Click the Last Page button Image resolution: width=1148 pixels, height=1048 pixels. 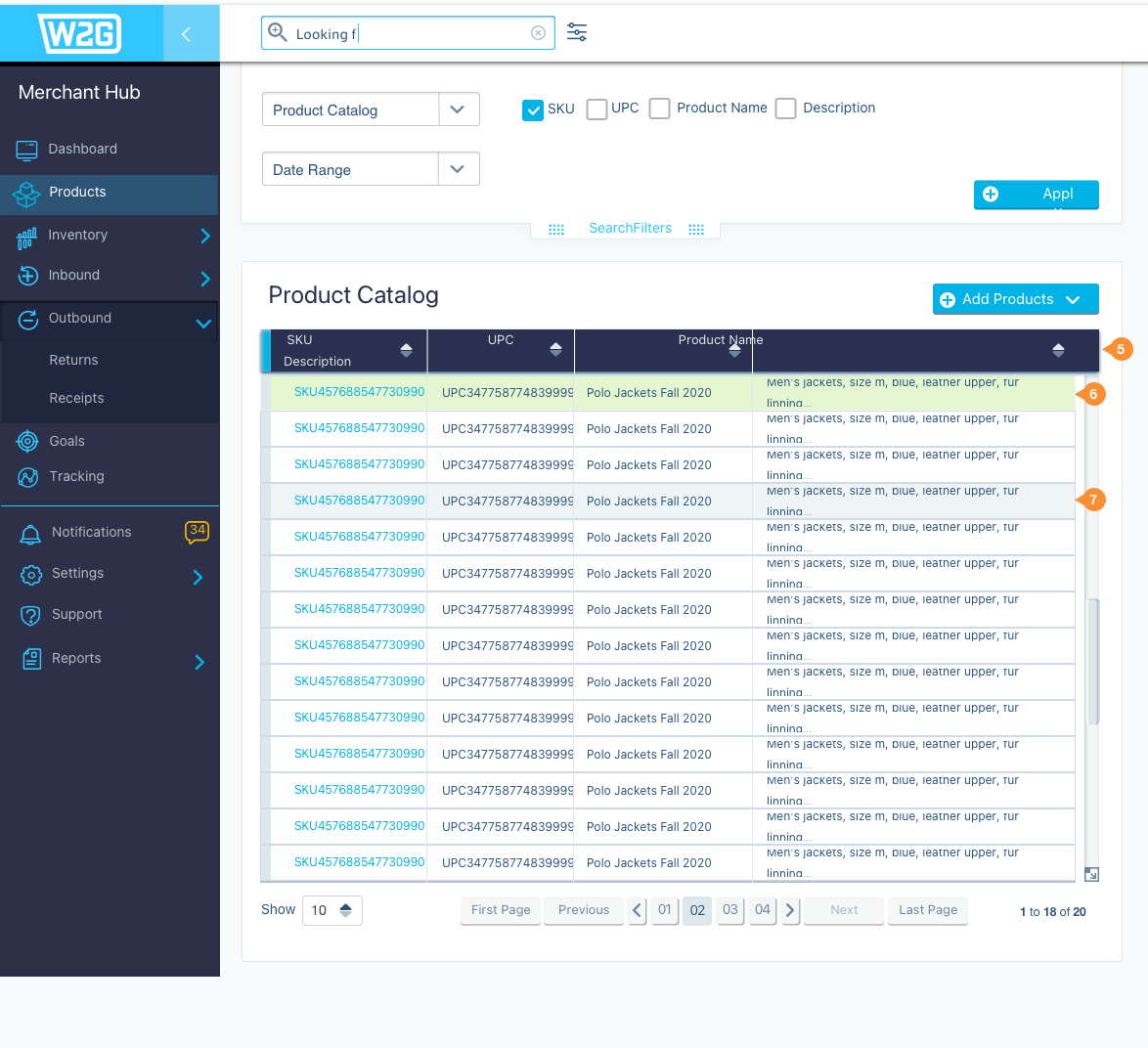pyautogui.click(x=927, y=909)
